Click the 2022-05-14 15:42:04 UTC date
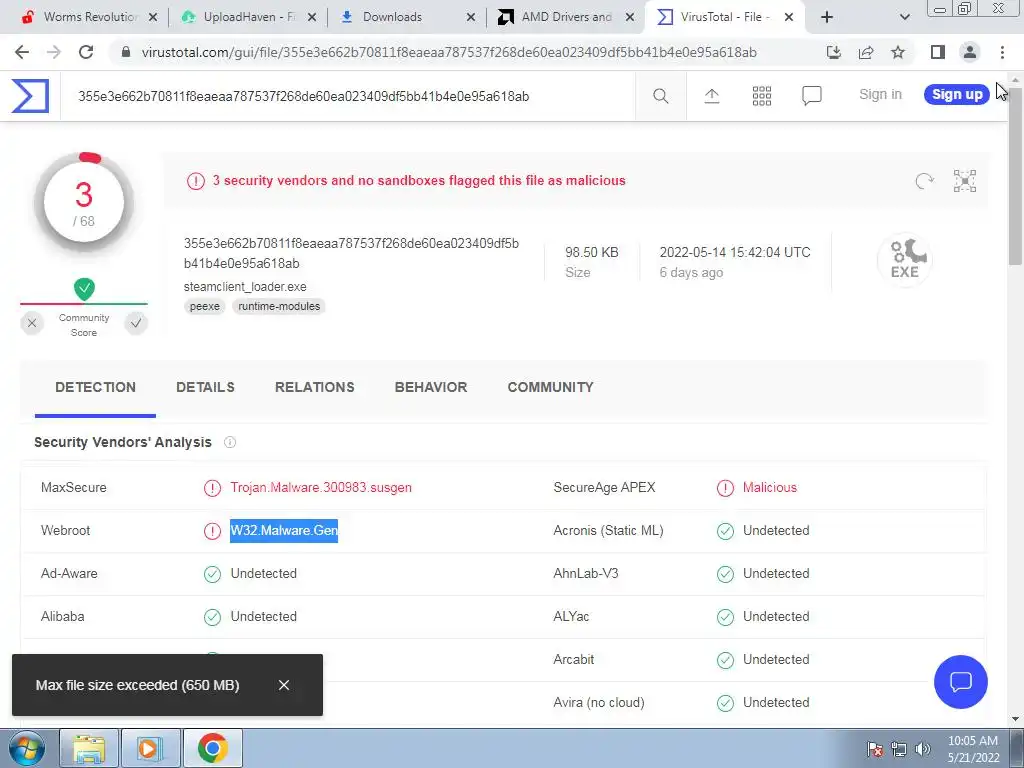1024x768 pixels. (x=735, y=252)
